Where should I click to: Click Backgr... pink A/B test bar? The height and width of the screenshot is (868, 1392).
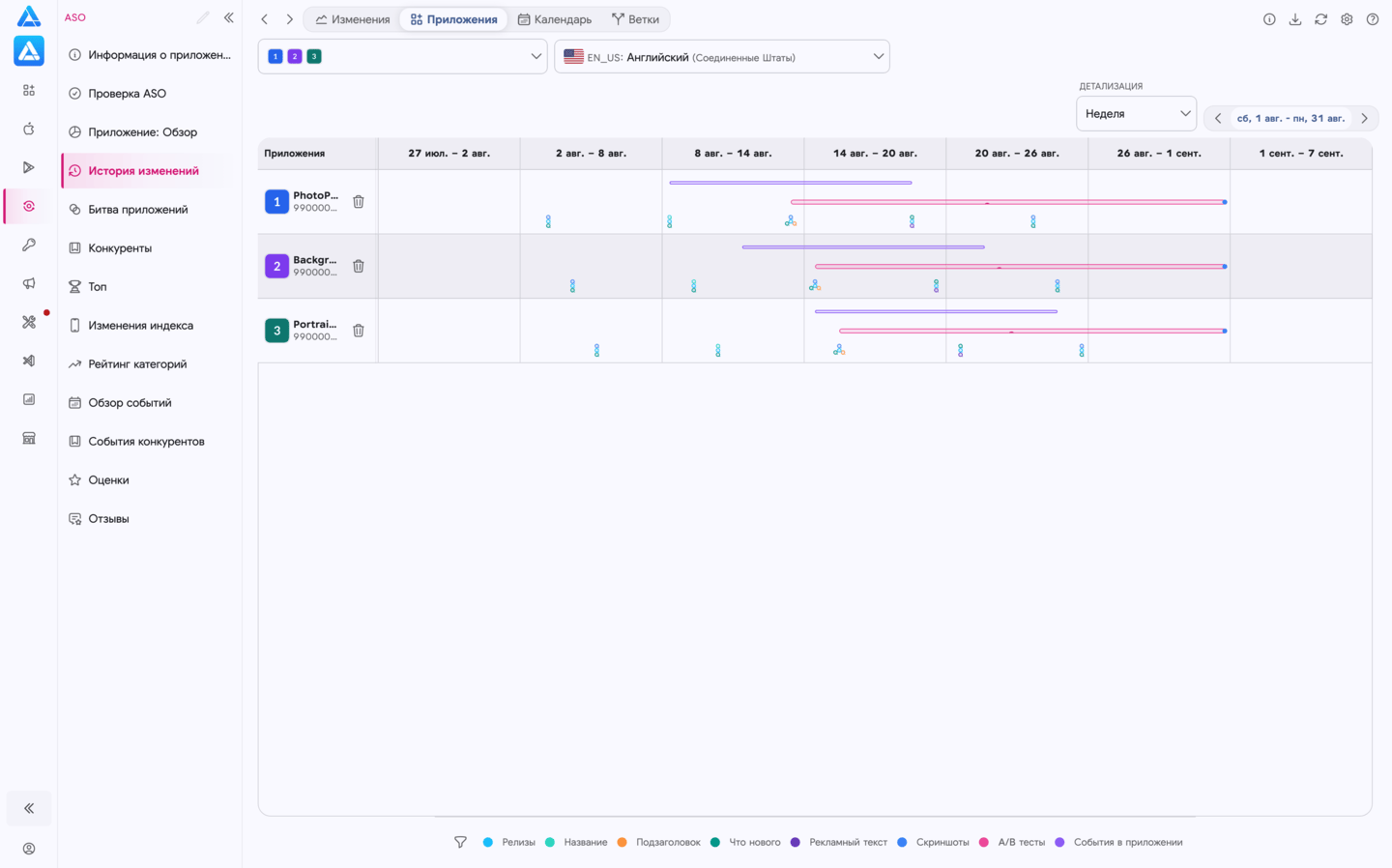pos(1021,267)
